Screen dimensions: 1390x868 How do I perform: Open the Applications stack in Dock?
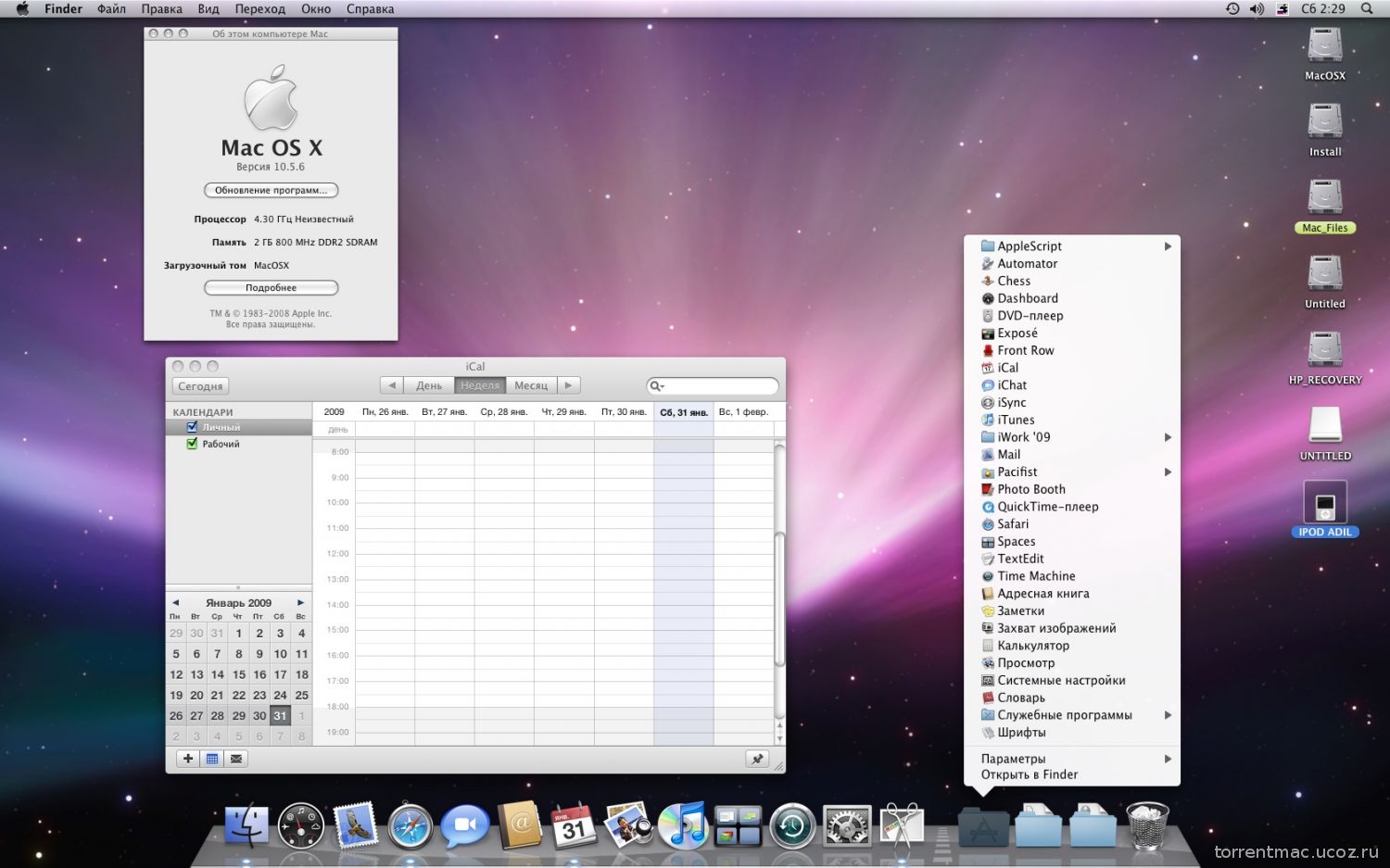983,826
